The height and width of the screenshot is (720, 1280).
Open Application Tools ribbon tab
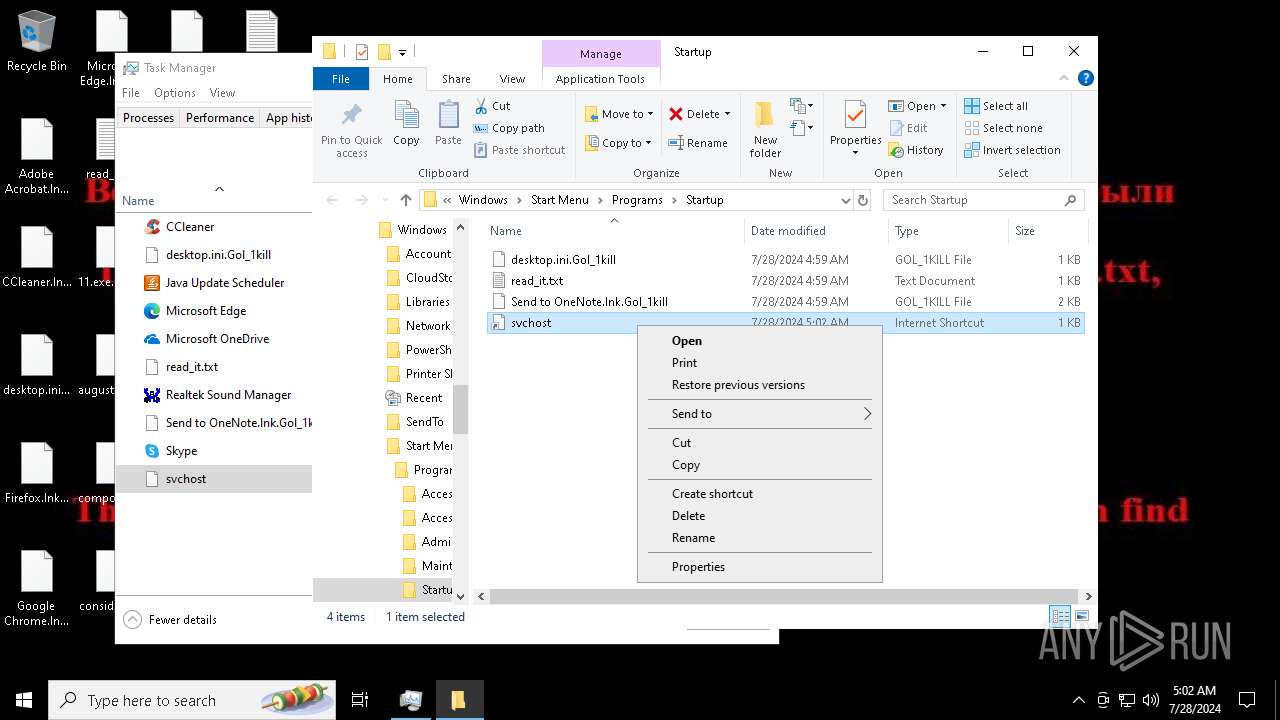click(600, 79)
